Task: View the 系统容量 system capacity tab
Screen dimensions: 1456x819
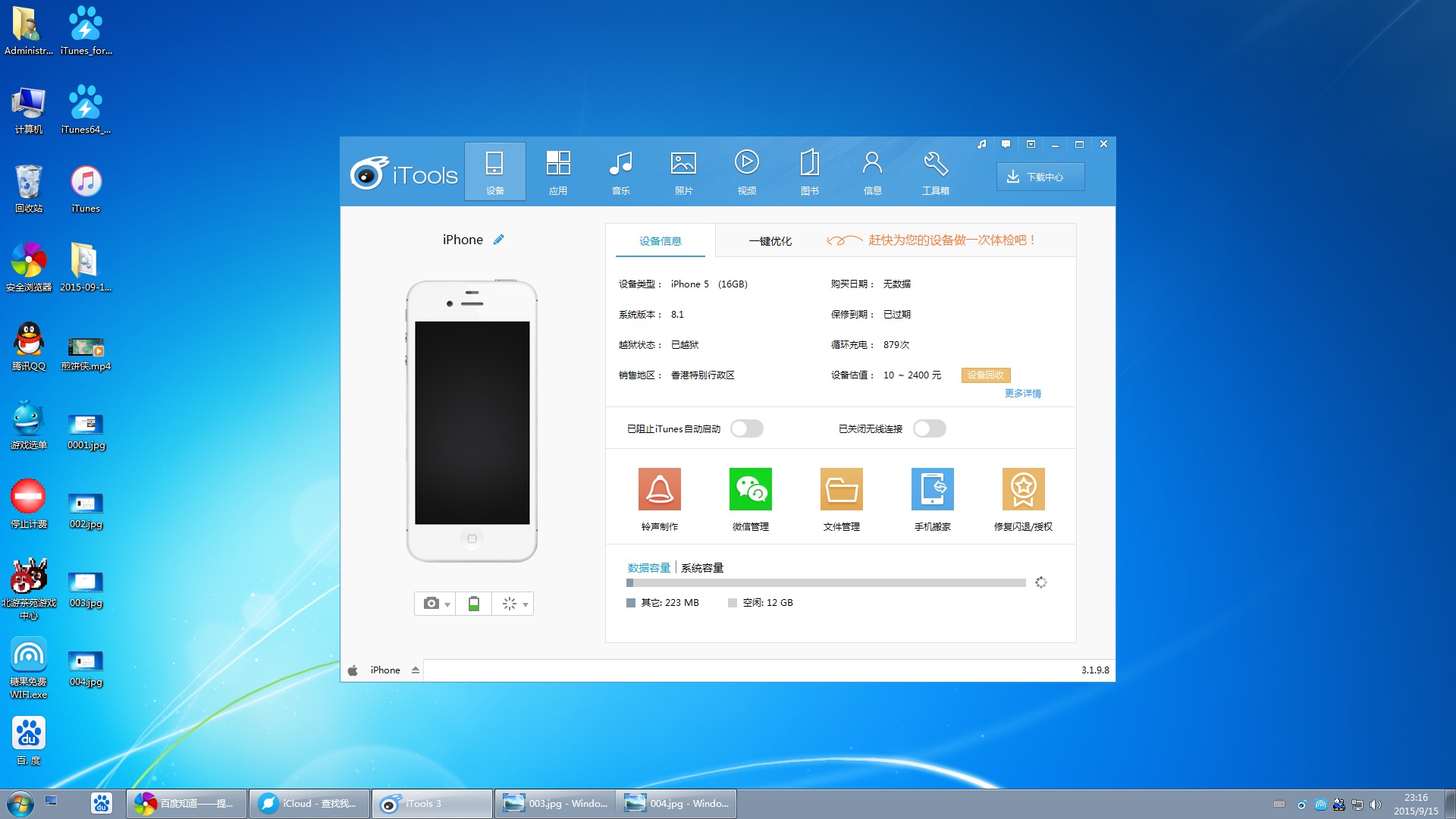Action: click(701, 567)
